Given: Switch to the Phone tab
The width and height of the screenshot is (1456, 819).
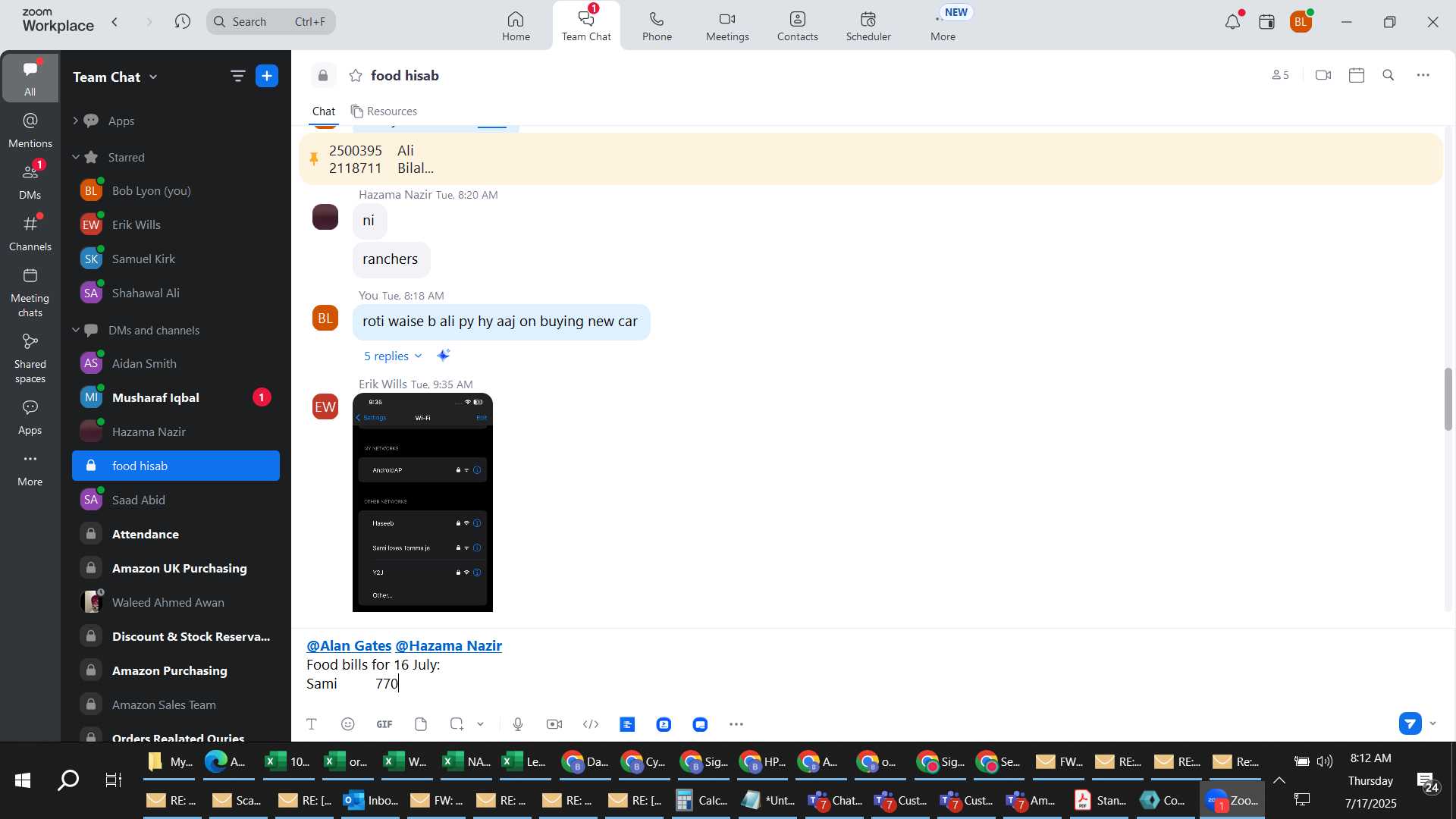Looking at the screenshot, I should [x=657, y=26].
